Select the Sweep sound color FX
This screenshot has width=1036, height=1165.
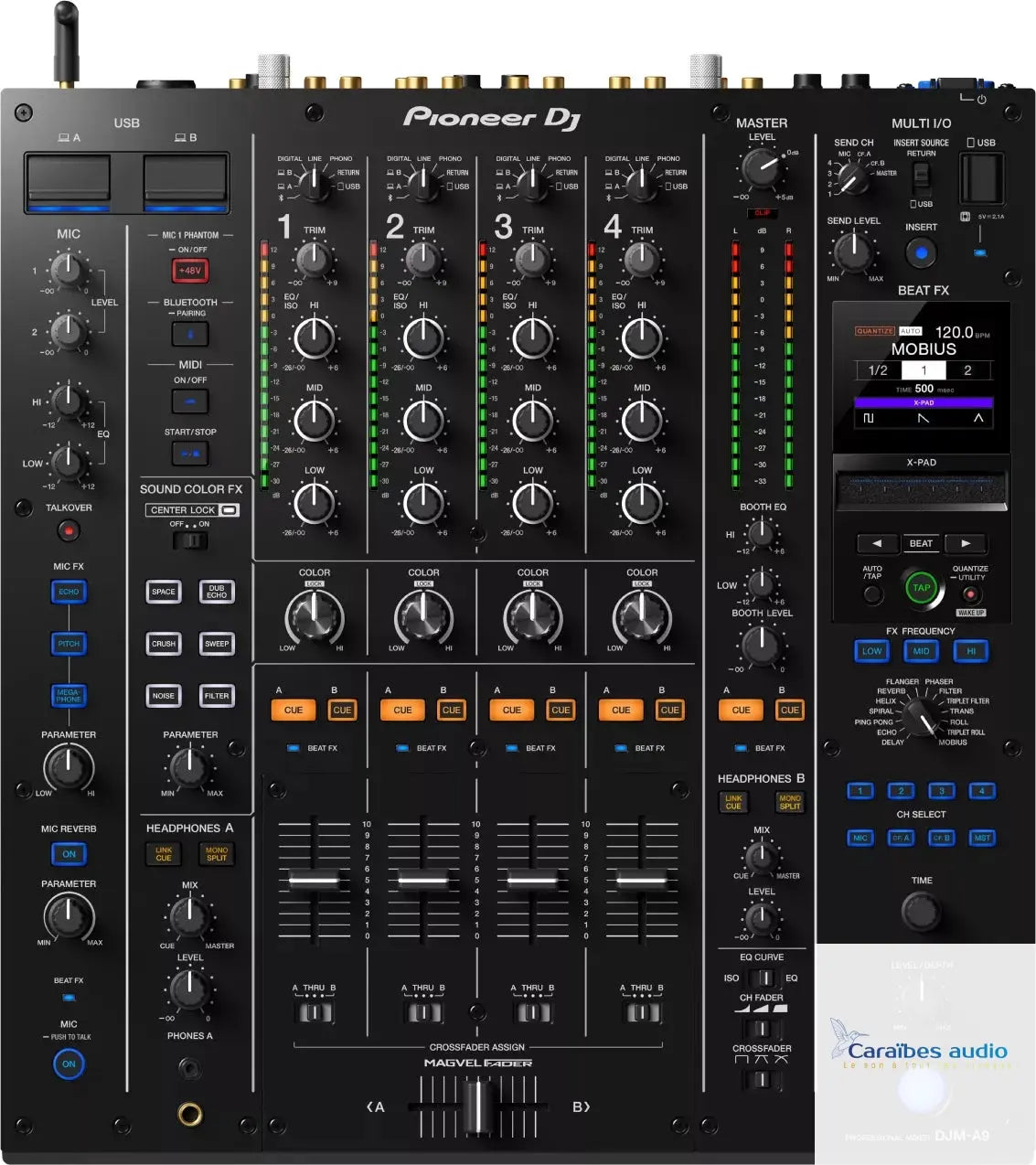click(x=217, y=644)
